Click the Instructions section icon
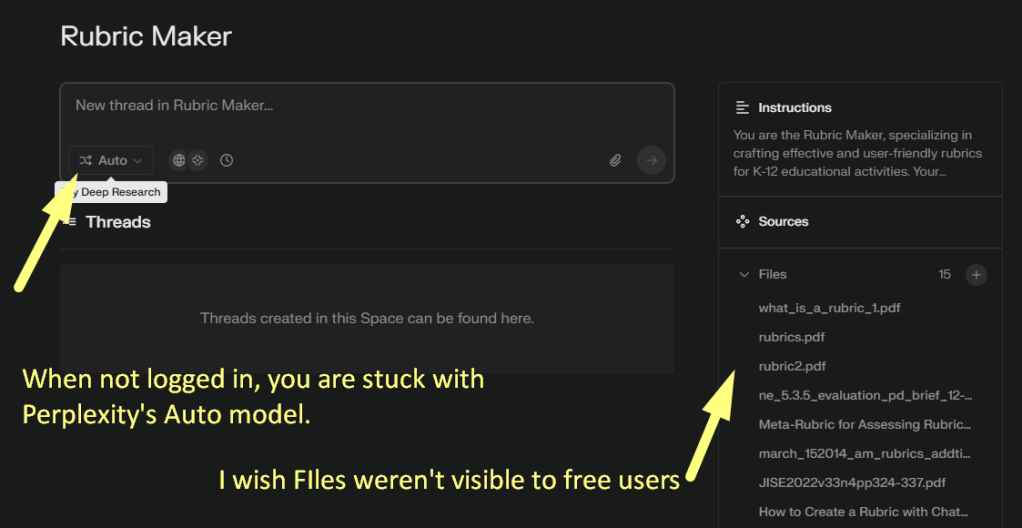Image resolution: width=1022 pixels, height=528 pixels. [742, 107]
